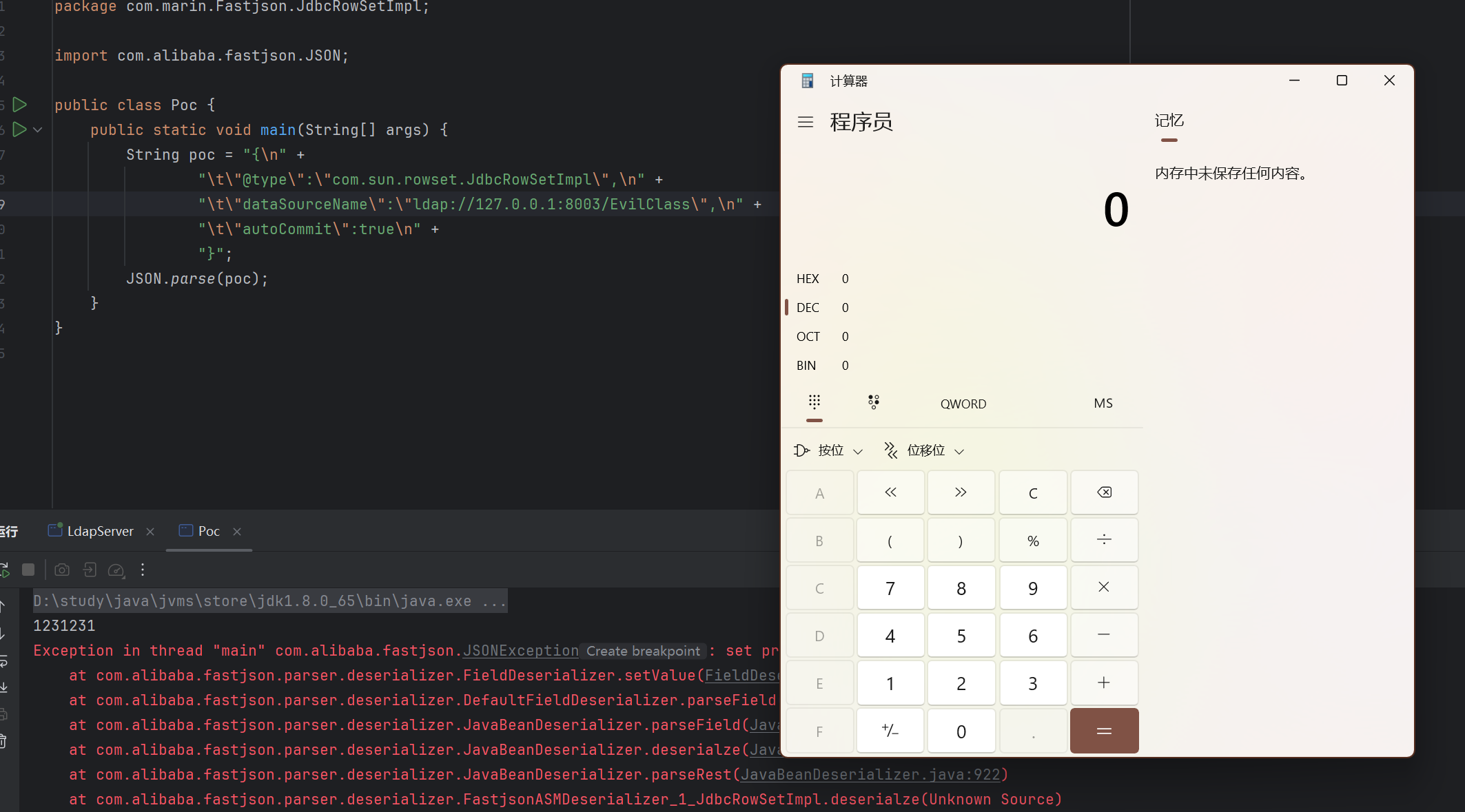The height and width of the screenshot is (812, 1465).
Task: Open the three-dot more actions menu in run toolbar
Action: tap(143, 570)
